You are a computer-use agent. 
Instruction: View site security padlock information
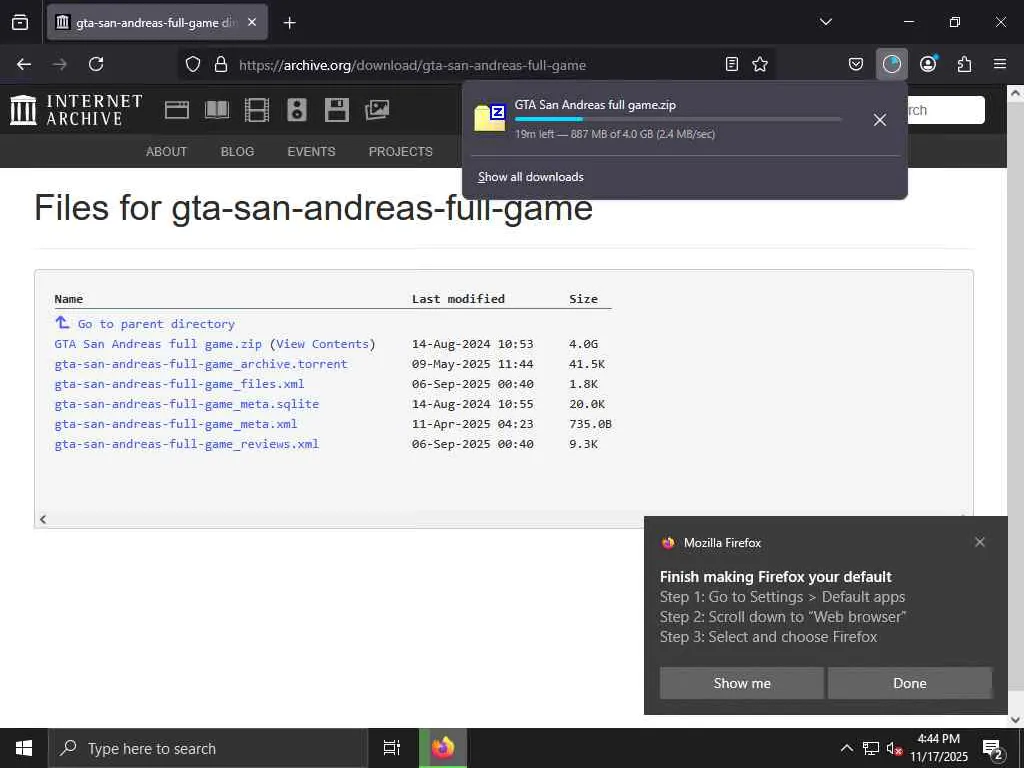tap(221, 64)
